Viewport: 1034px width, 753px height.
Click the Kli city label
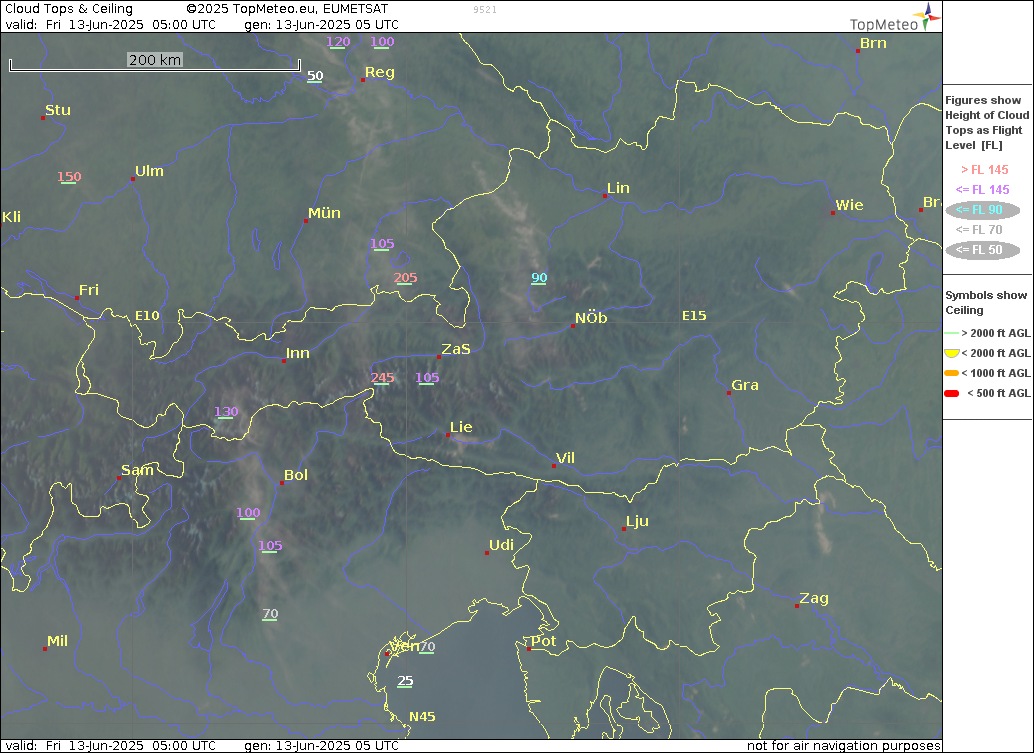pyautogui.click(x=11, y=217)
